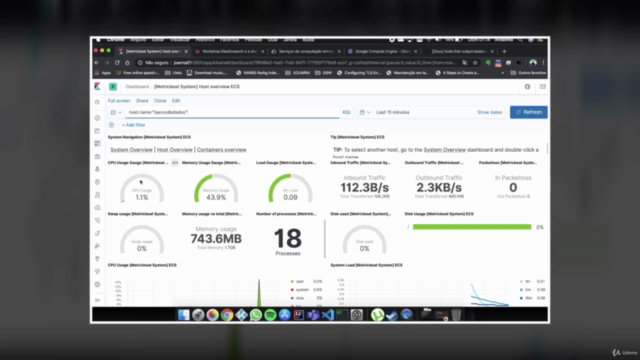This screenshot has width=640, height=360.
Task: Open uTorrent from the dock
Action: point(378,315)
